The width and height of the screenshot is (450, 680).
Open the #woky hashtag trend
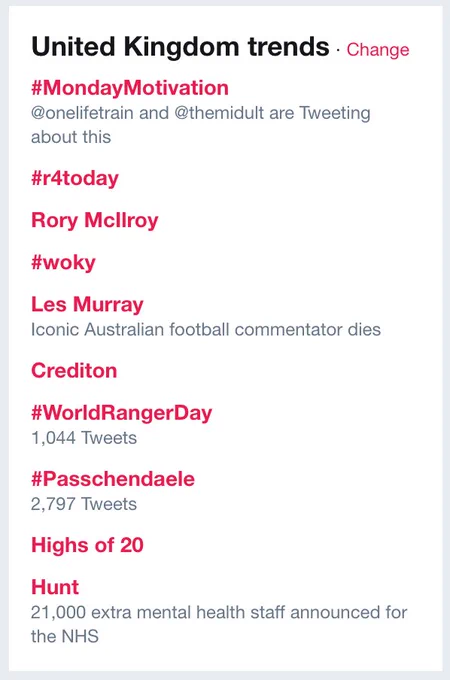pos(63,262)
